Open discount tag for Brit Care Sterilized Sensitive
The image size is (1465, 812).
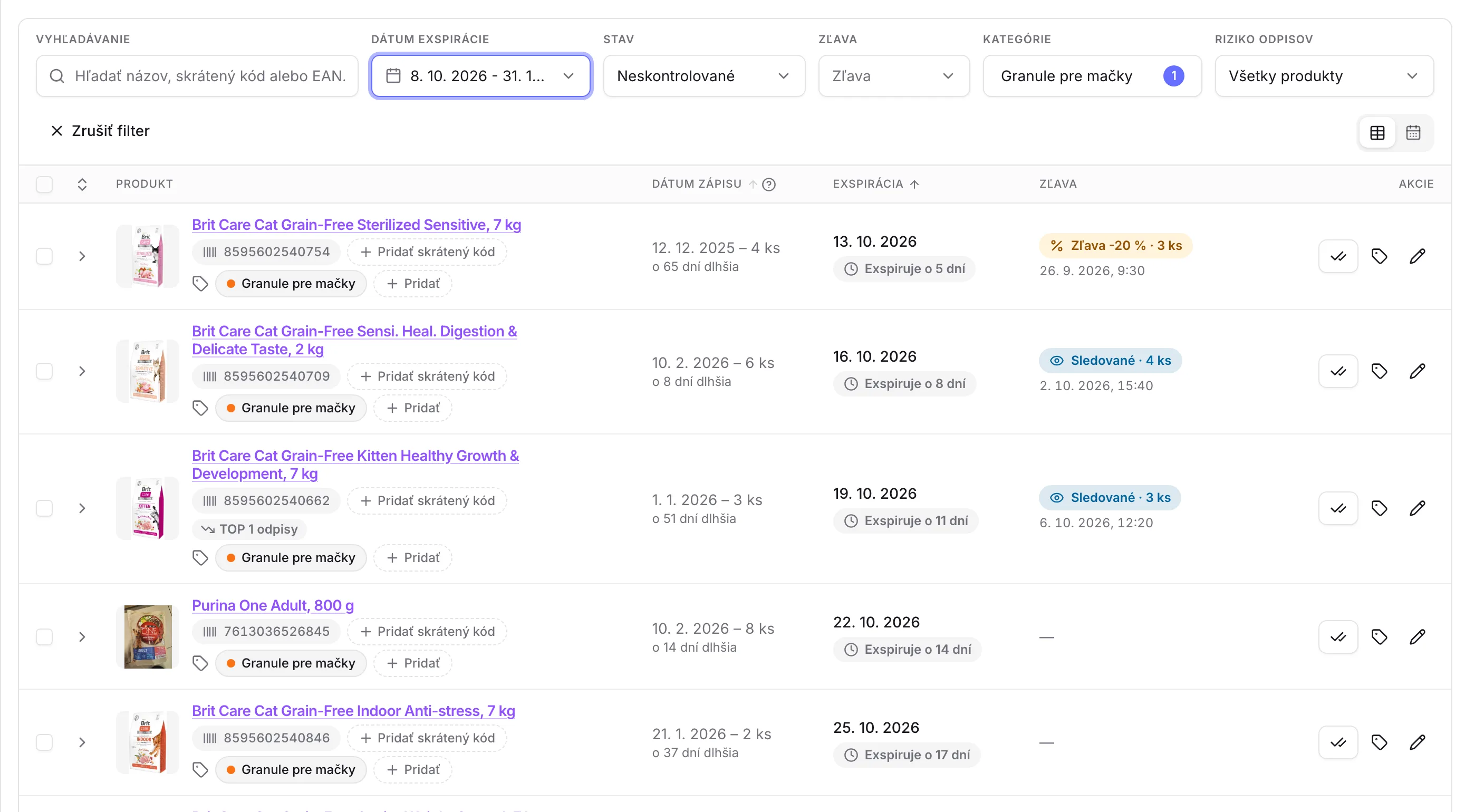click(1379, 256)
